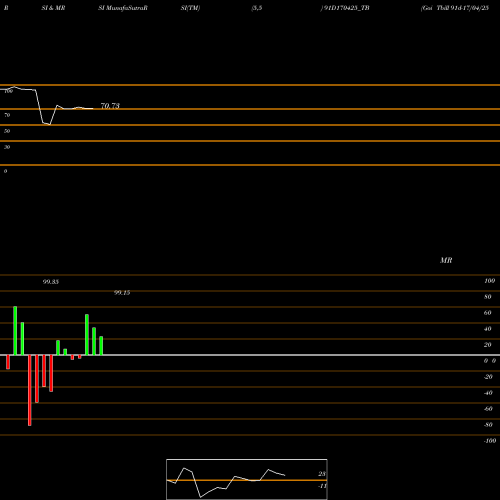This screenshot has width=500, height=500.
Task: Click the '91D170425_TB' symbol text
Action: point(346,8)
